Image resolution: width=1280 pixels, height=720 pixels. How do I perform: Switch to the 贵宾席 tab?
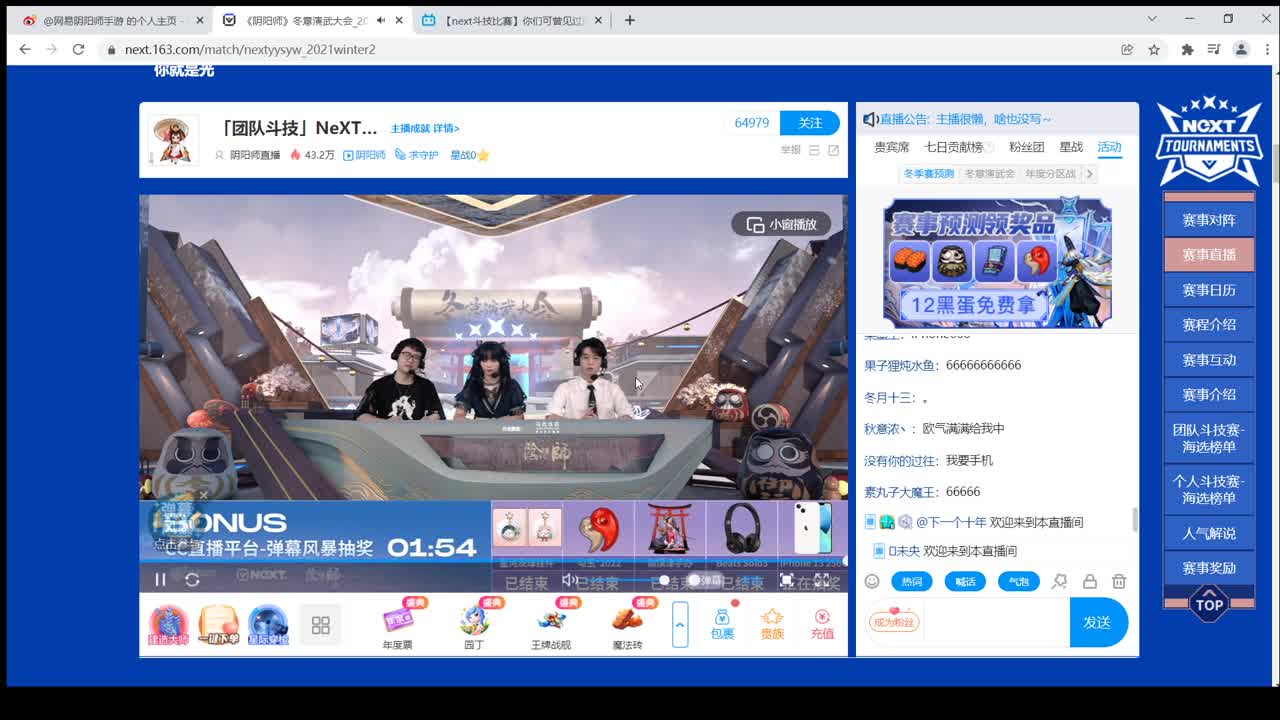pos(892,147)
